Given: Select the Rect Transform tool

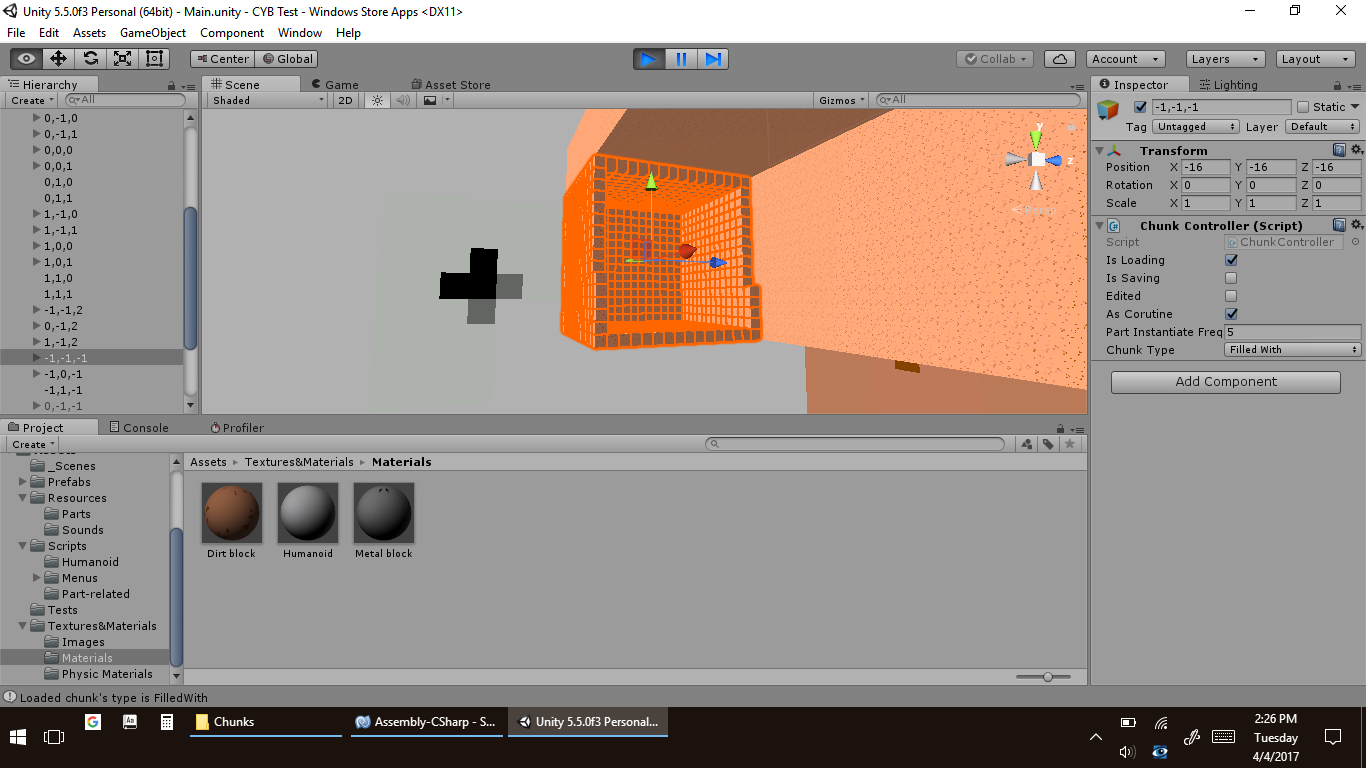Looking at the screenshot, I should click(154, 59).
